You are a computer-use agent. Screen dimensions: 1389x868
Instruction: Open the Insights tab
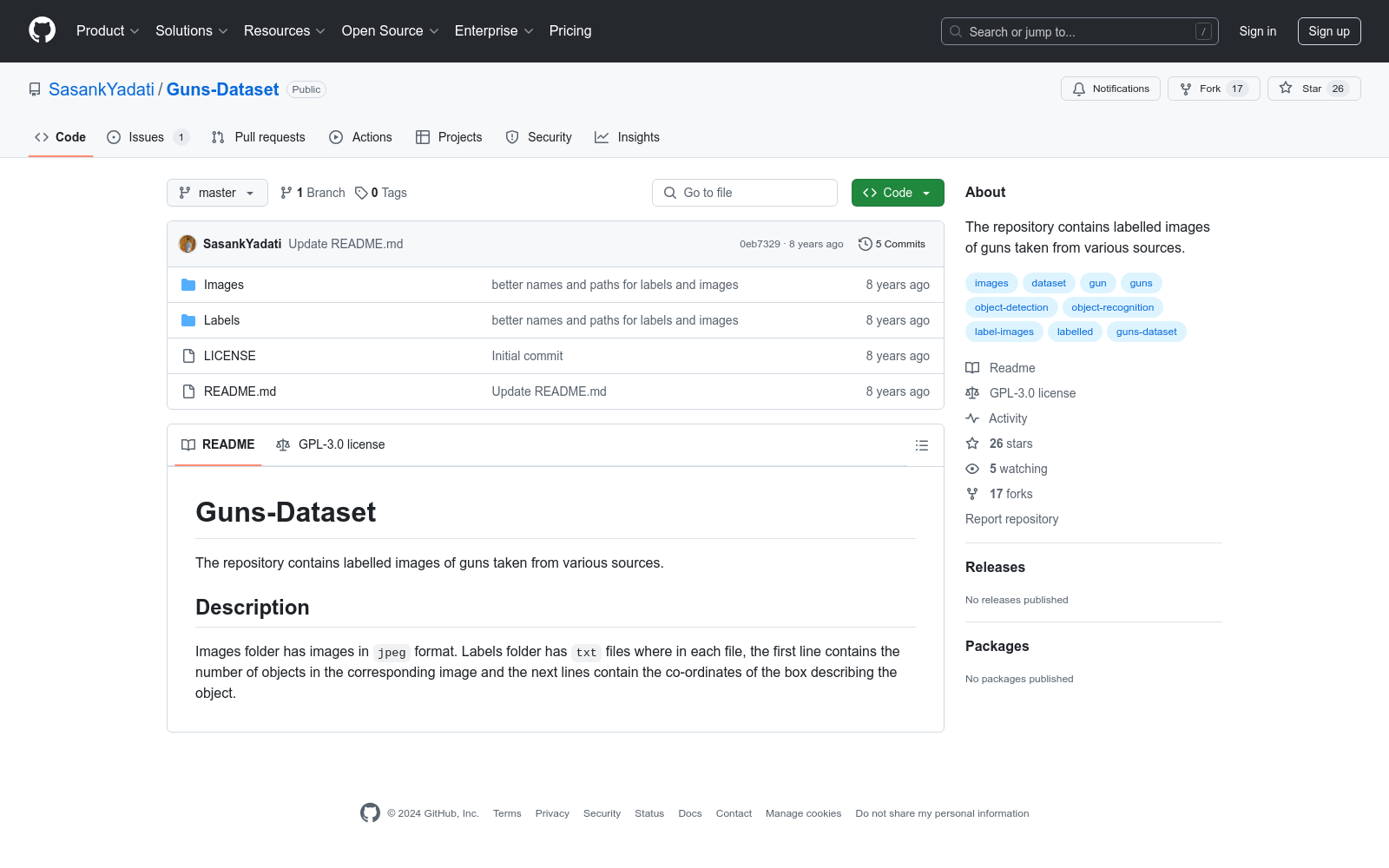(627, 137)
